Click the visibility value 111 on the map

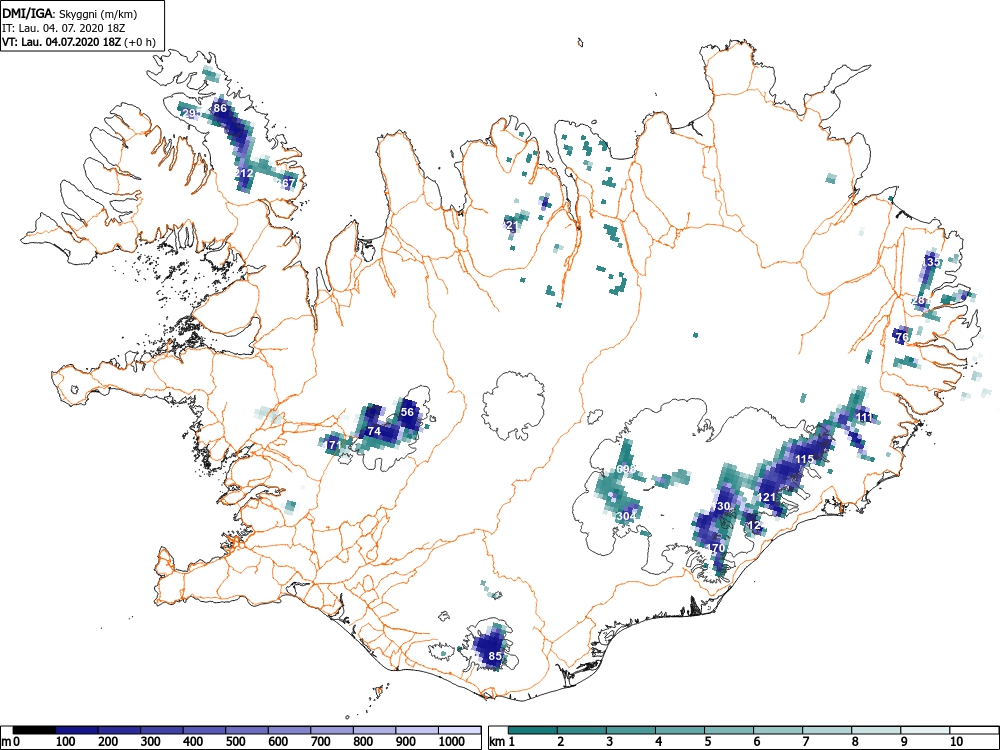[x=864, y=417]
